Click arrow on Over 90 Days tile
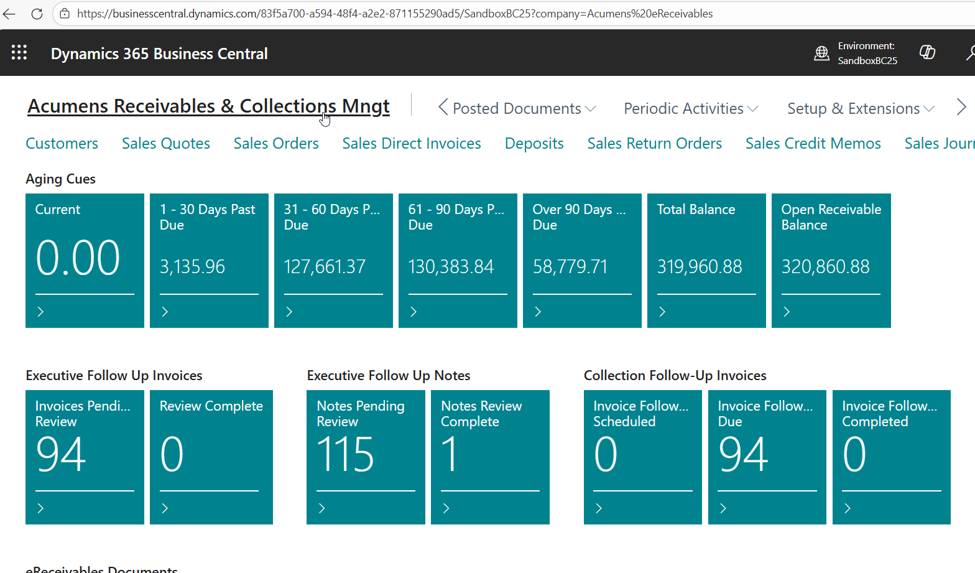Image resolution: width=975 pixels, height=573 pixels. (x=538, y=311)
